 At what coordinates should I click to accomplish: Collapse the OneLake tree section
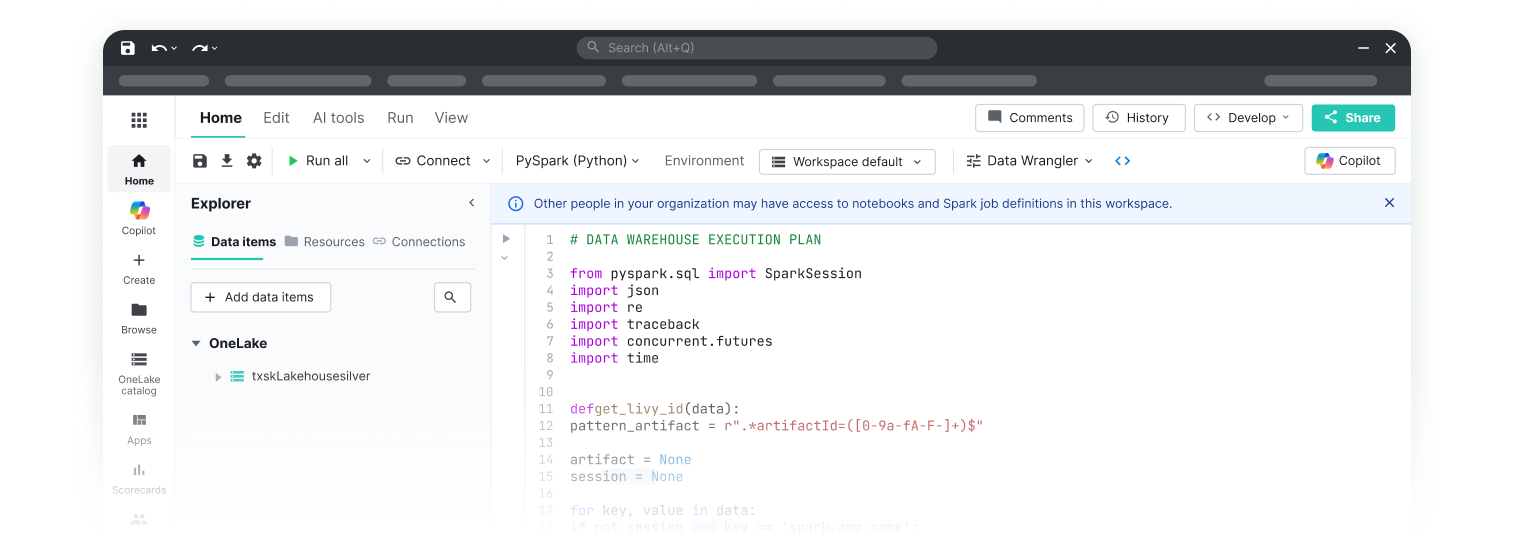[196, 343]
